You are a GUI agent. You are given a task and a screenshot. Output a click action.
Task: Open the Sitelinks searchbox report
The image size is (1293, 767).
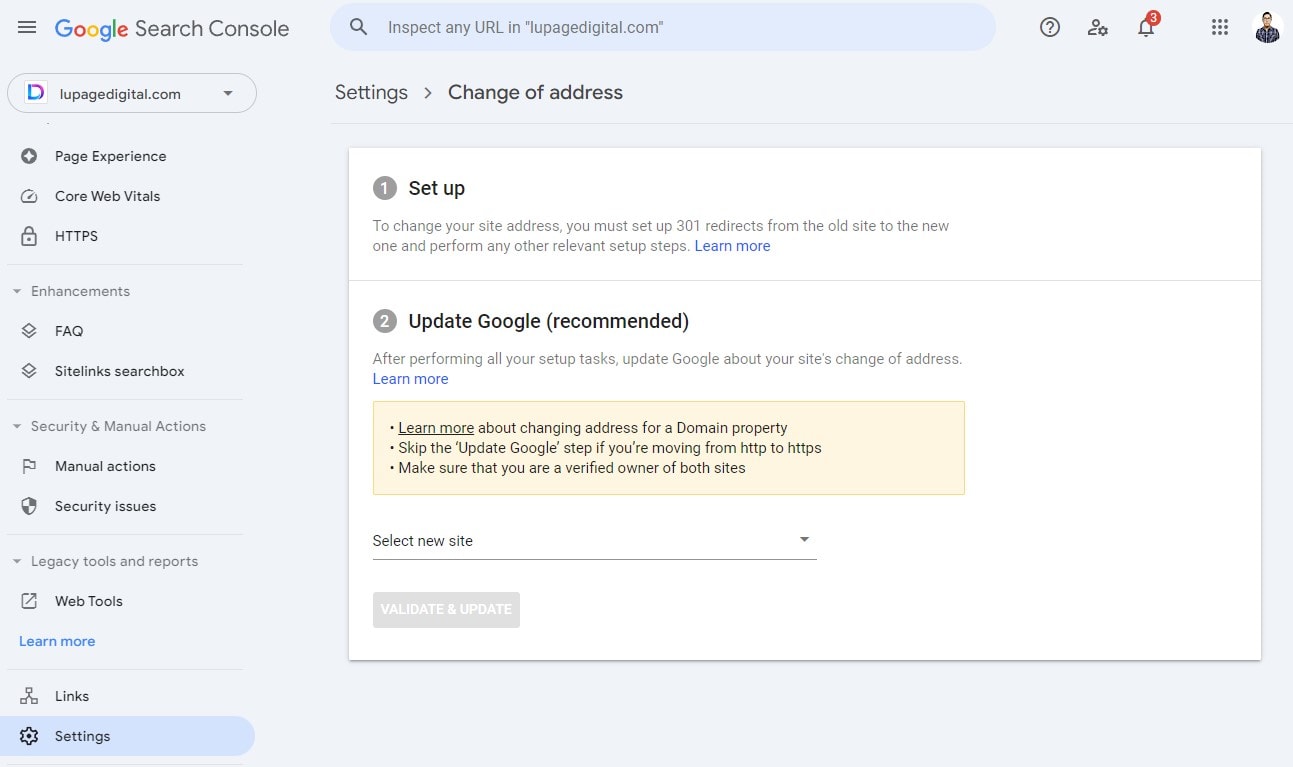tap(119, 371)
